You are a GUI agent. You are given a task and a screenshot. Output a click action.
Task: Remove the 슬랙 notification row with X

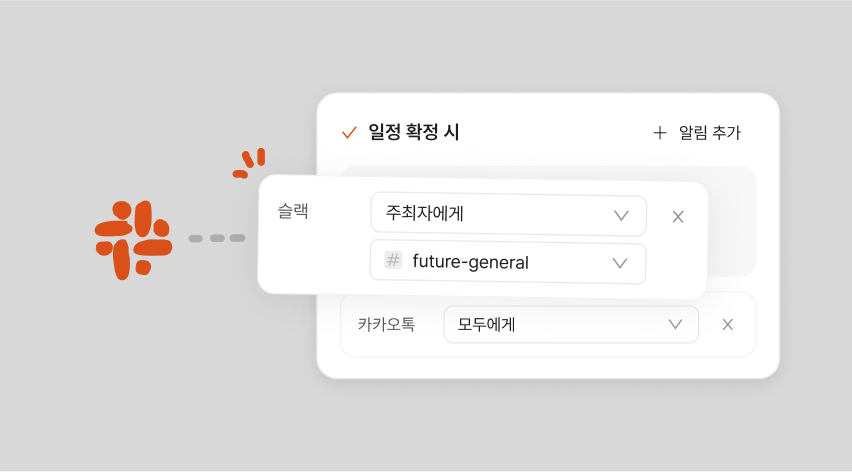678,216
